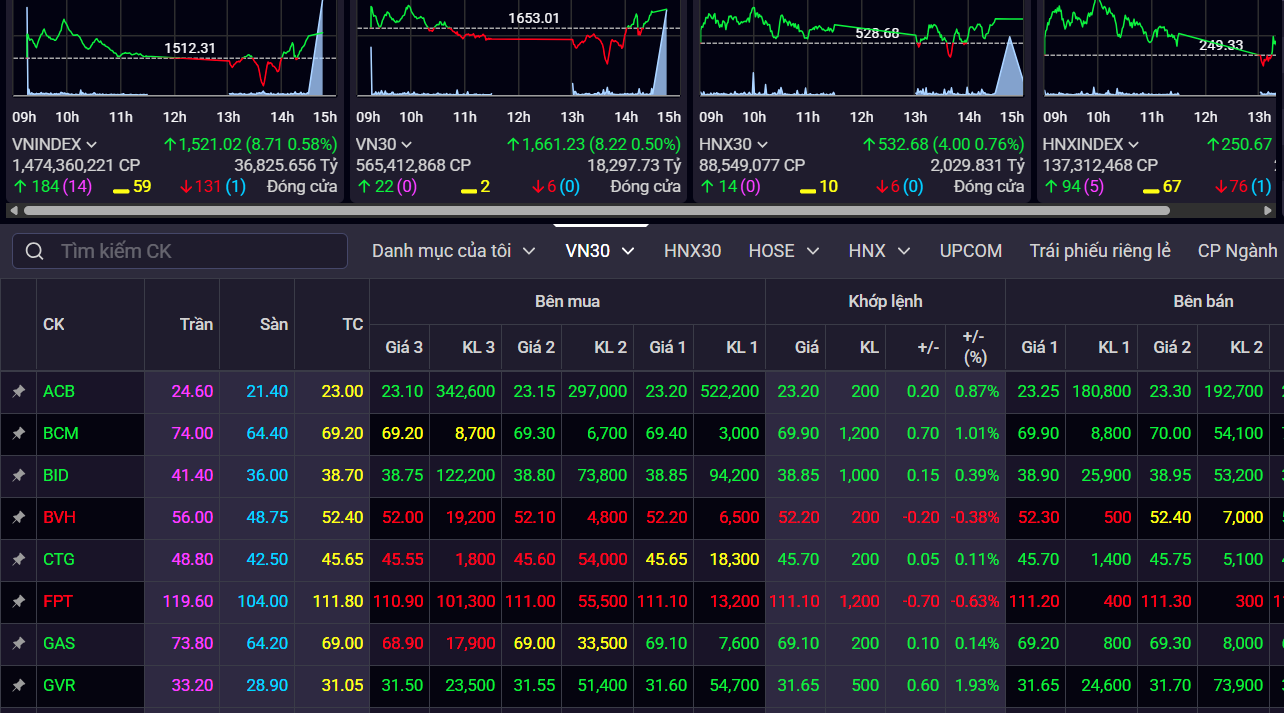Click VNINDEX trading value 36,825.656 Tỷ
Screen dimensions: 1284x713
(x=286, y=165)
